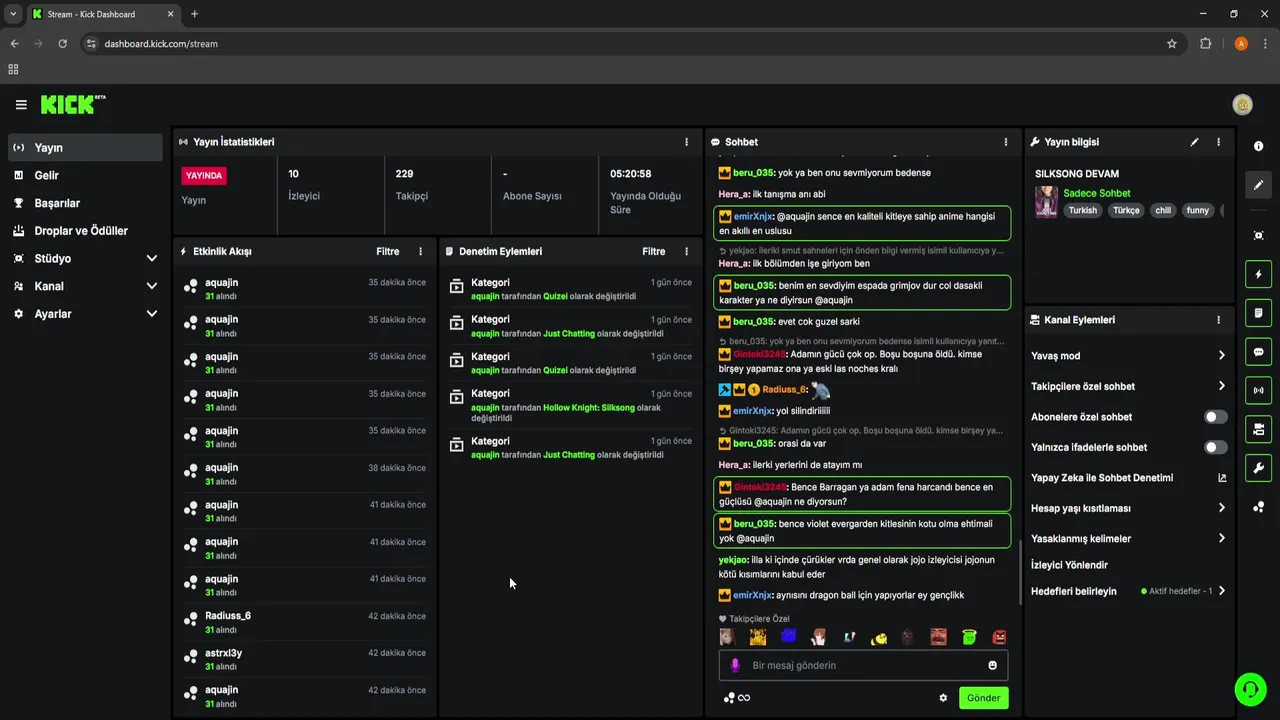
Task: Click the angry red face emote
Action: (999, 637)
